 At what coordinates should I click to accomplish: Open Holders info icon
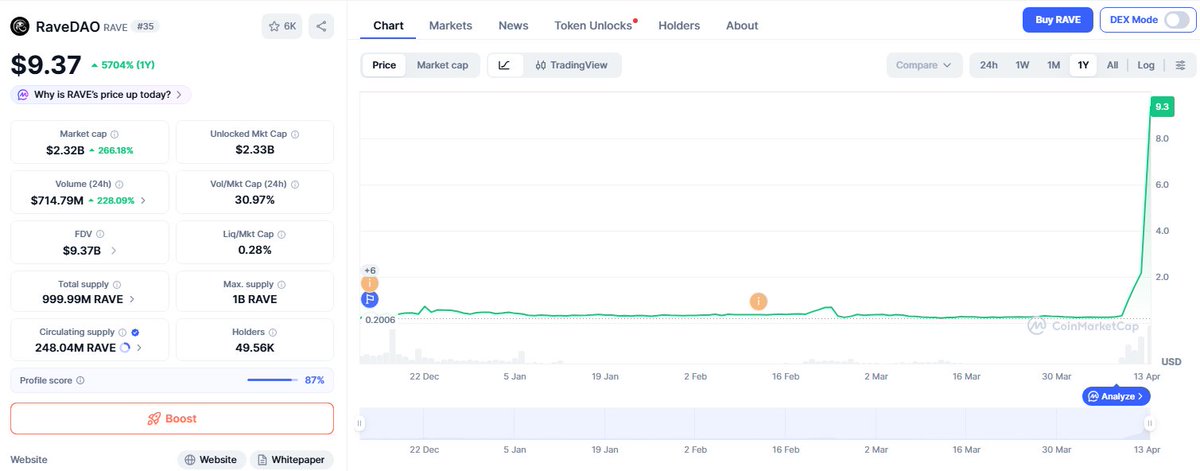pos(275,332)
